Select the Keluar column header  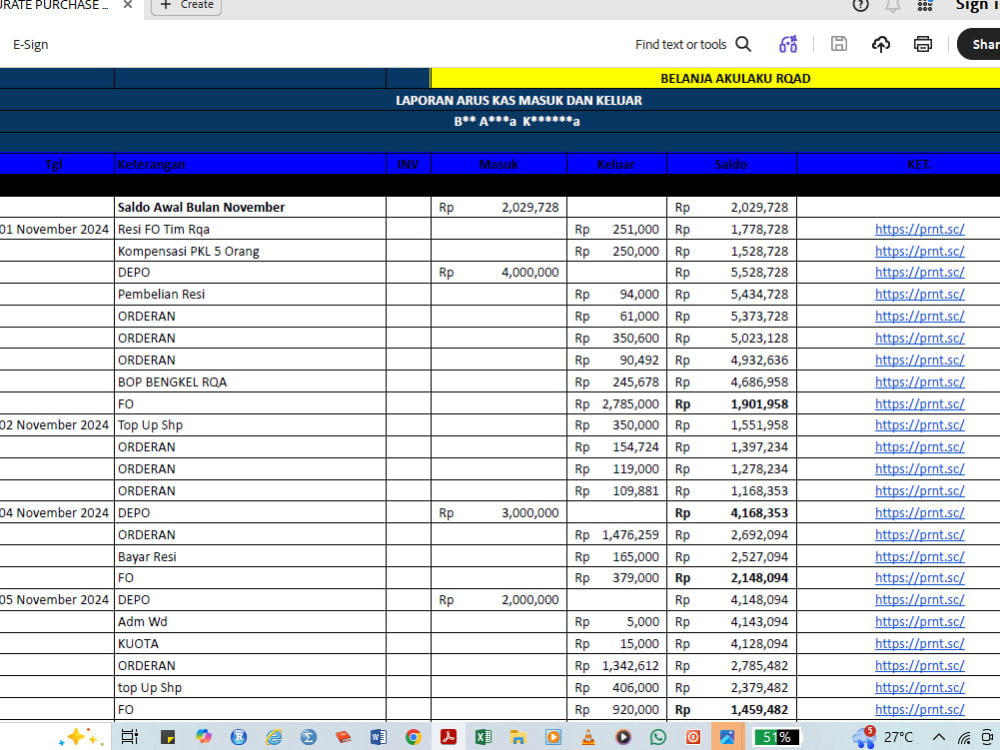[616, 164]
